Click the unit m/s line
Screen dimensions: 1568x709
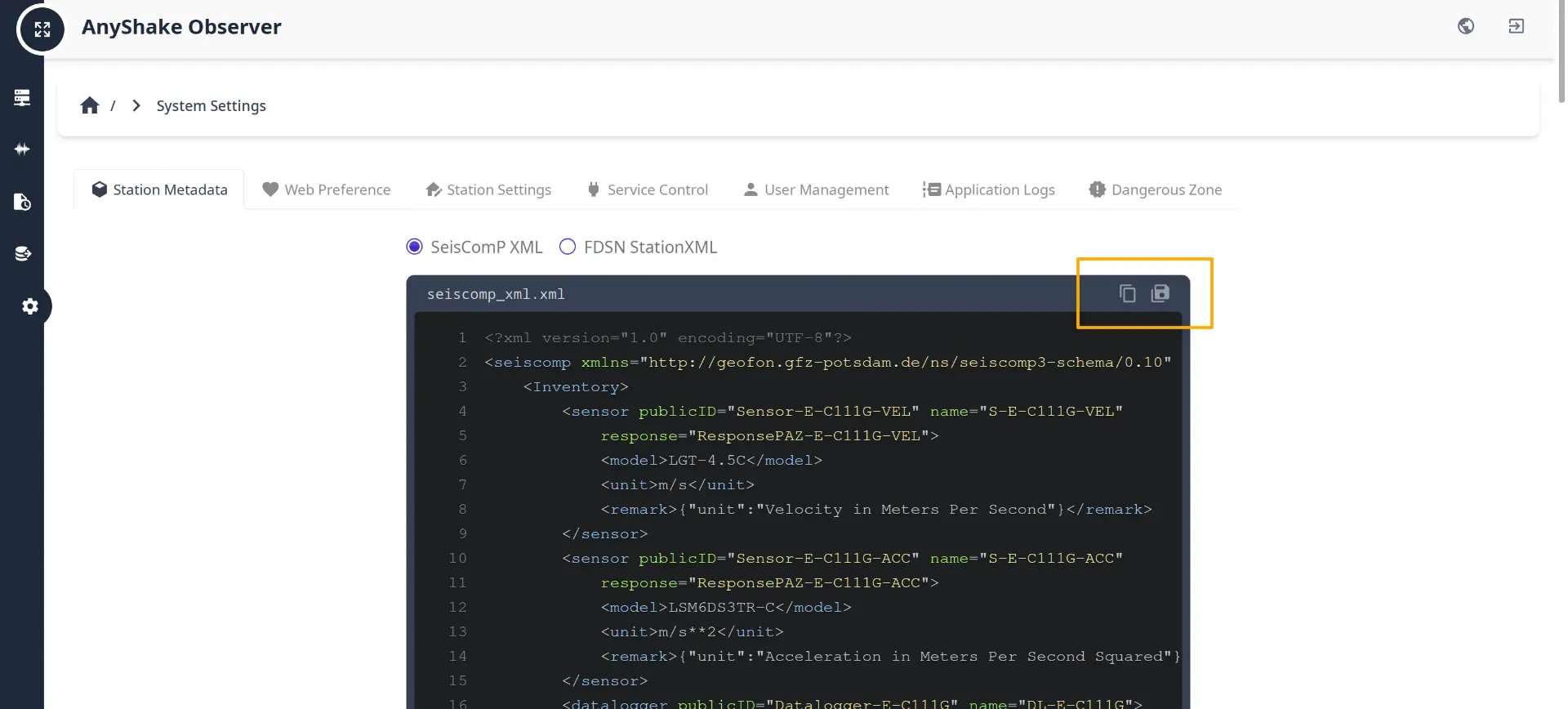point(678,484)
